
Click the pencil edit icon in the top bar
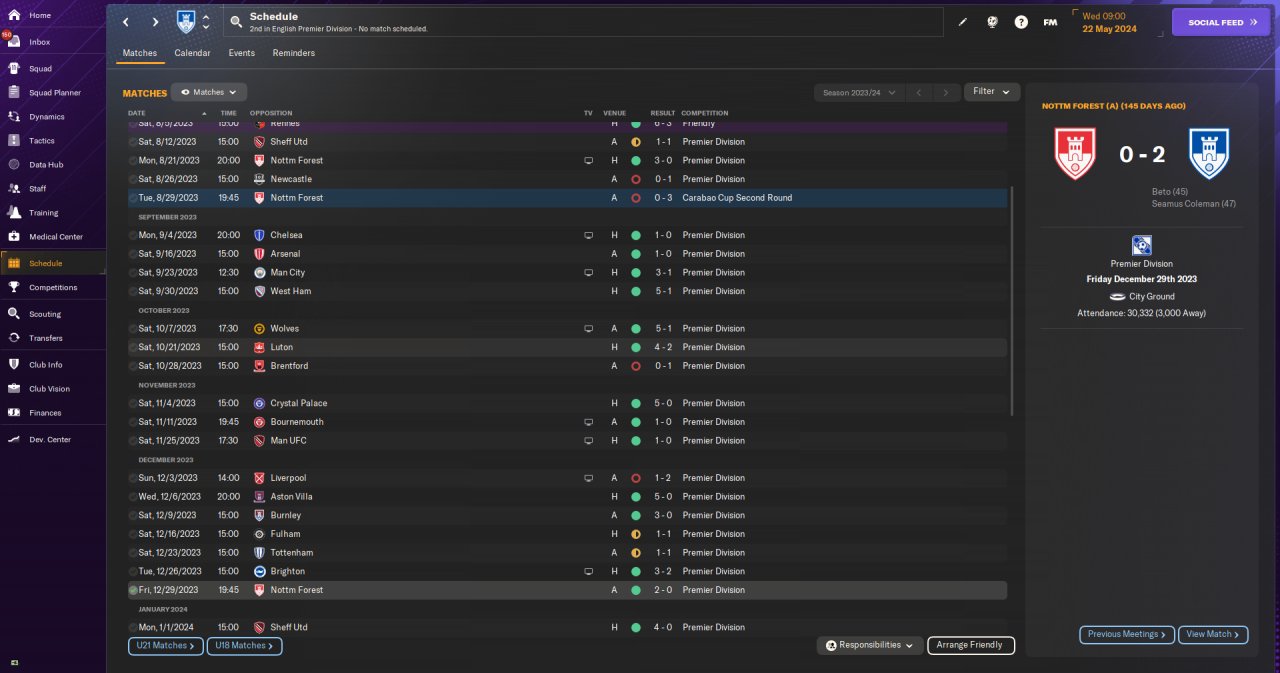click(x=963, y=22)
